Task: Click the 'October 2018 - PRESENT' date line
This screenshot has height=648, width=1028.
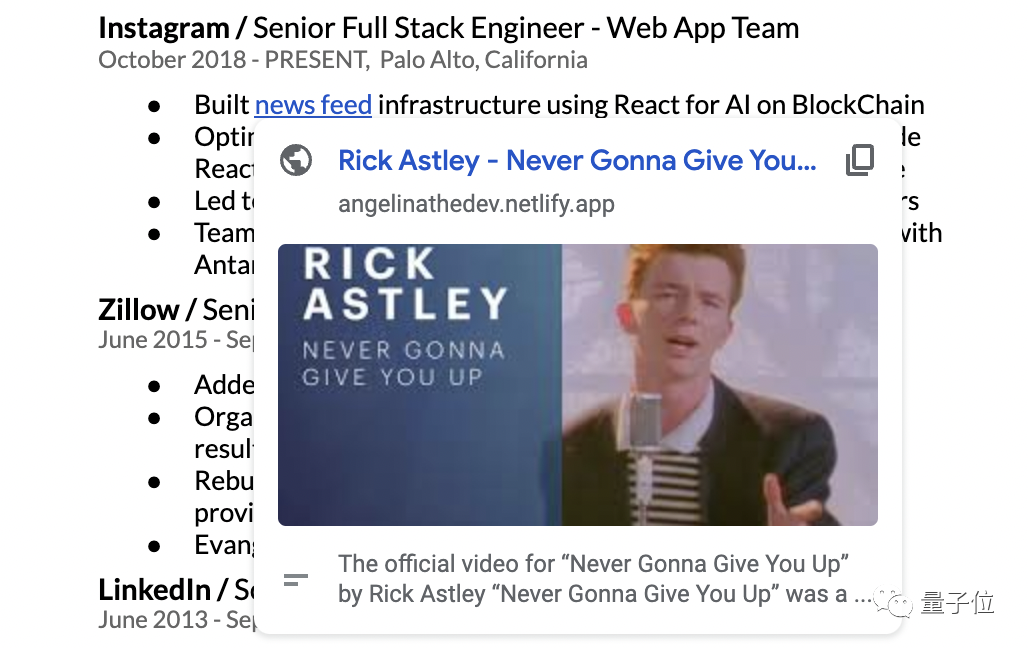Action: click(x=232, y=60)
